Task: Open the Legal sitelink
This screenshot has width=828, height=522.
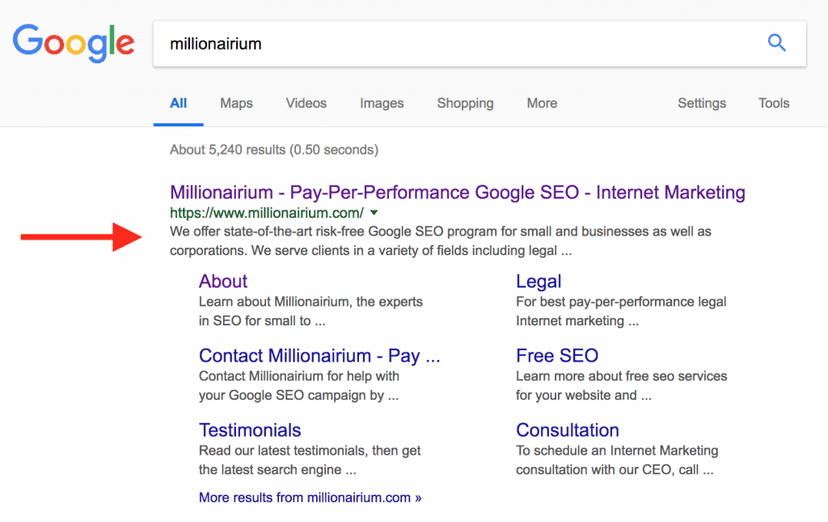Action: click(x=538, y=281)
